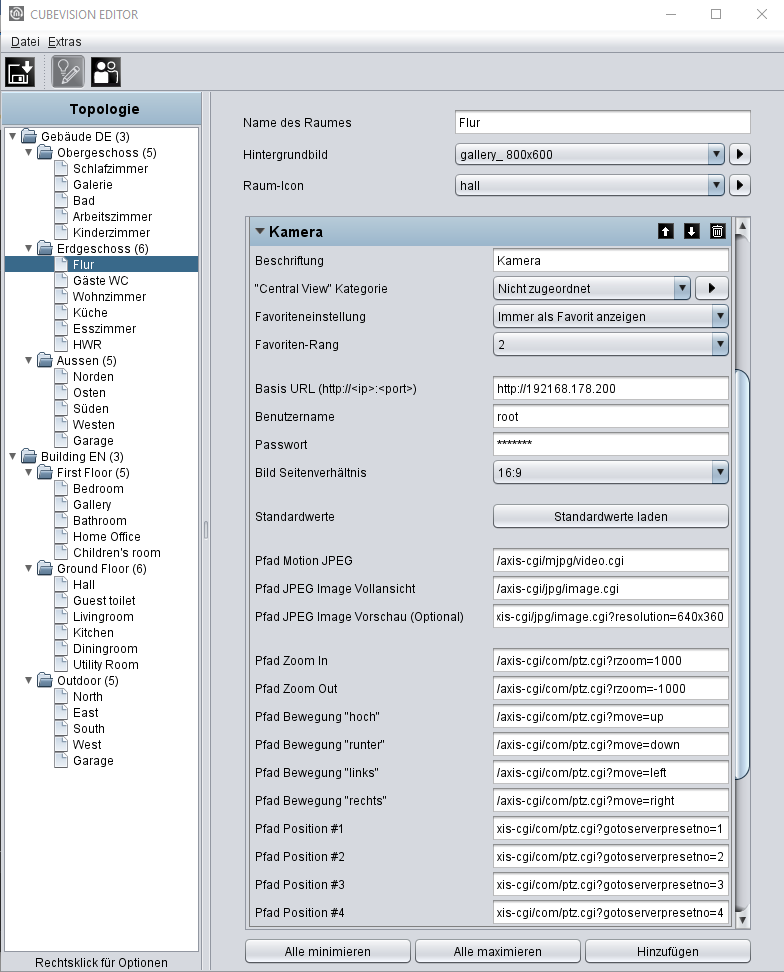The height and width of the screenshot is (972, 784).
Task: Collapse the Obergeschoss tree folder
Action: click(28, 152)
